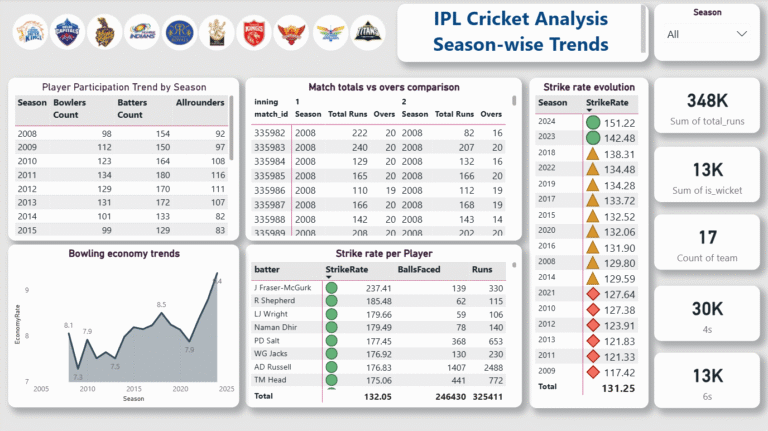Choose the Rajasthan Royals logo
Screen dimensions: 768x431
tap(179, 32)
